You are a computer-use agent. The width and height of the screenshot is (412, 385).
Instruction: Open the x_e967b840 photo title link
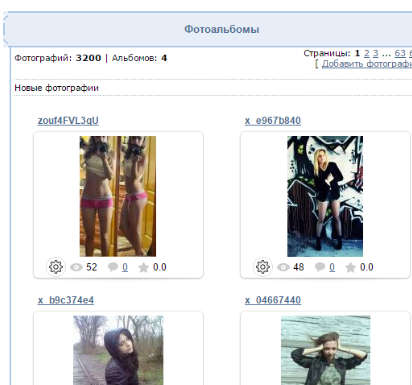(x=273, y=120)
